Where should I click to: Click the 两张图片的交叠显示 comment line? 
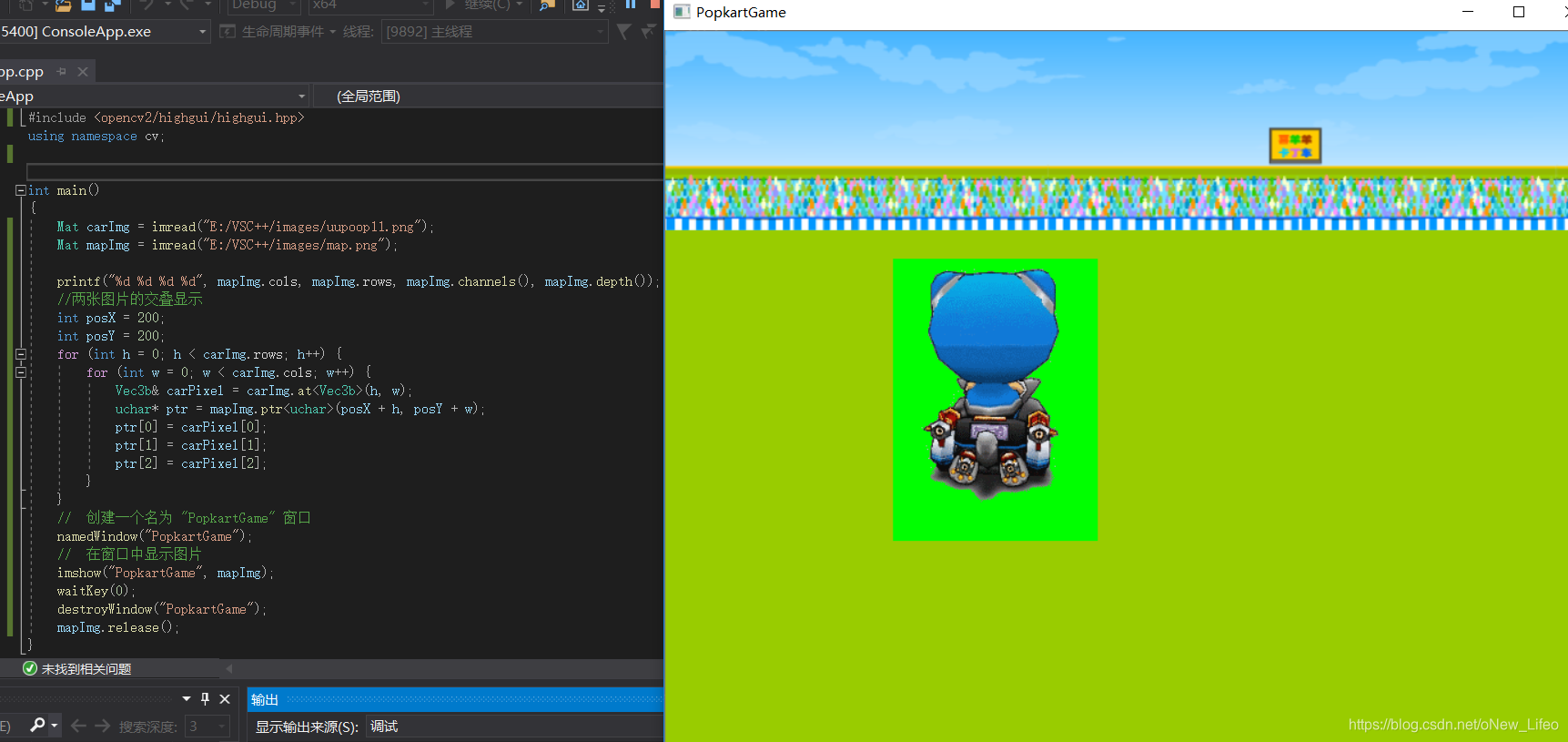pyautogui.click(x=130, y=300)
